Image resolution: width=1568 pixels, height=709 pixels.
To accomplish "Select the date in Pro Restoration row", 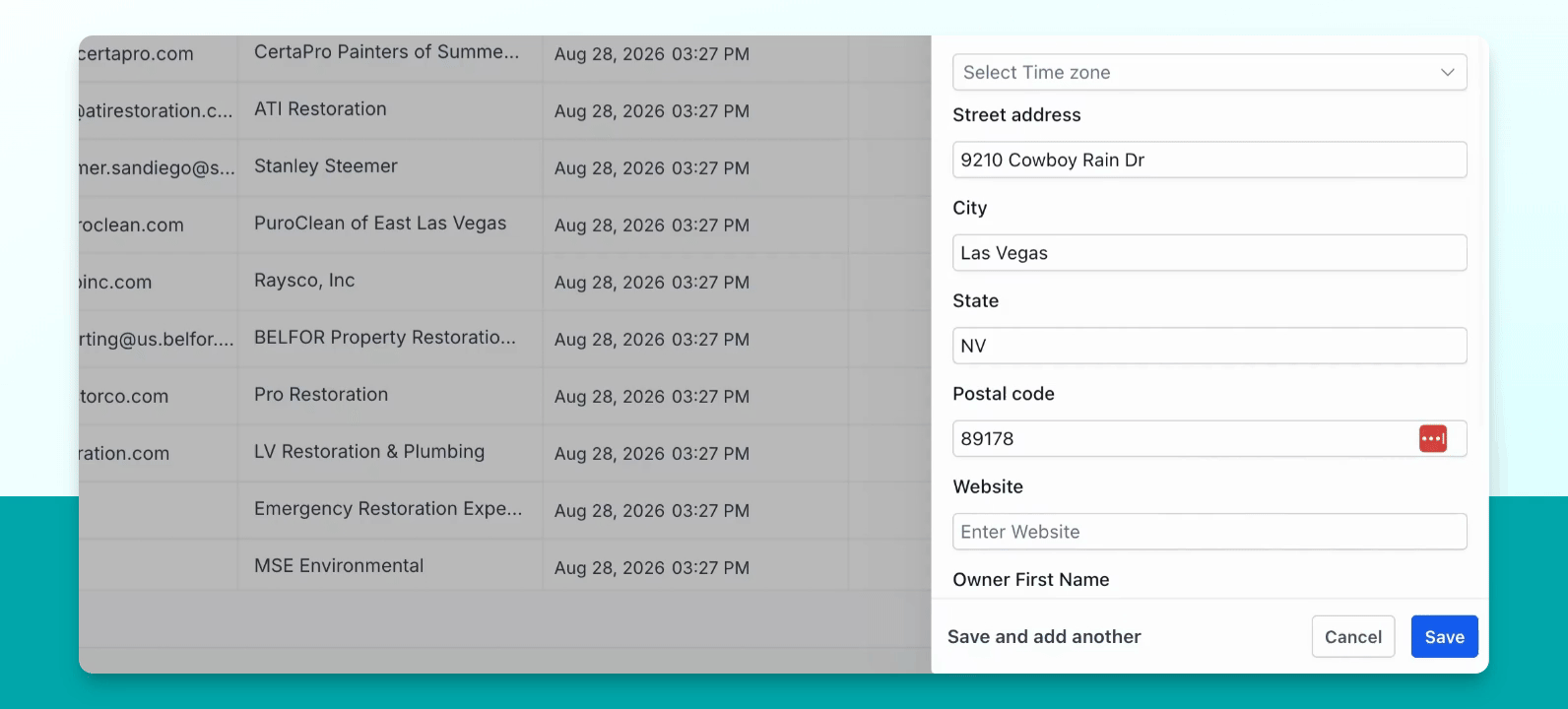I will [652, 397].
